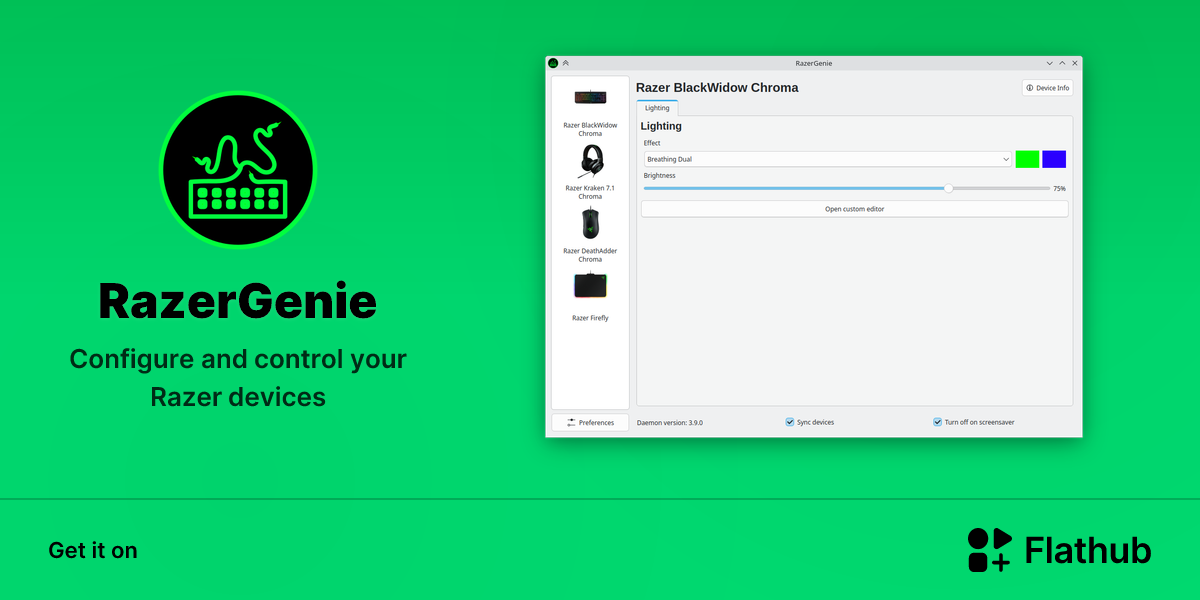Click the Razer Kraken 7.1 Chroma label
Image resolution: width=1200 pixels, height=600 pixels.
pos(590,192)
